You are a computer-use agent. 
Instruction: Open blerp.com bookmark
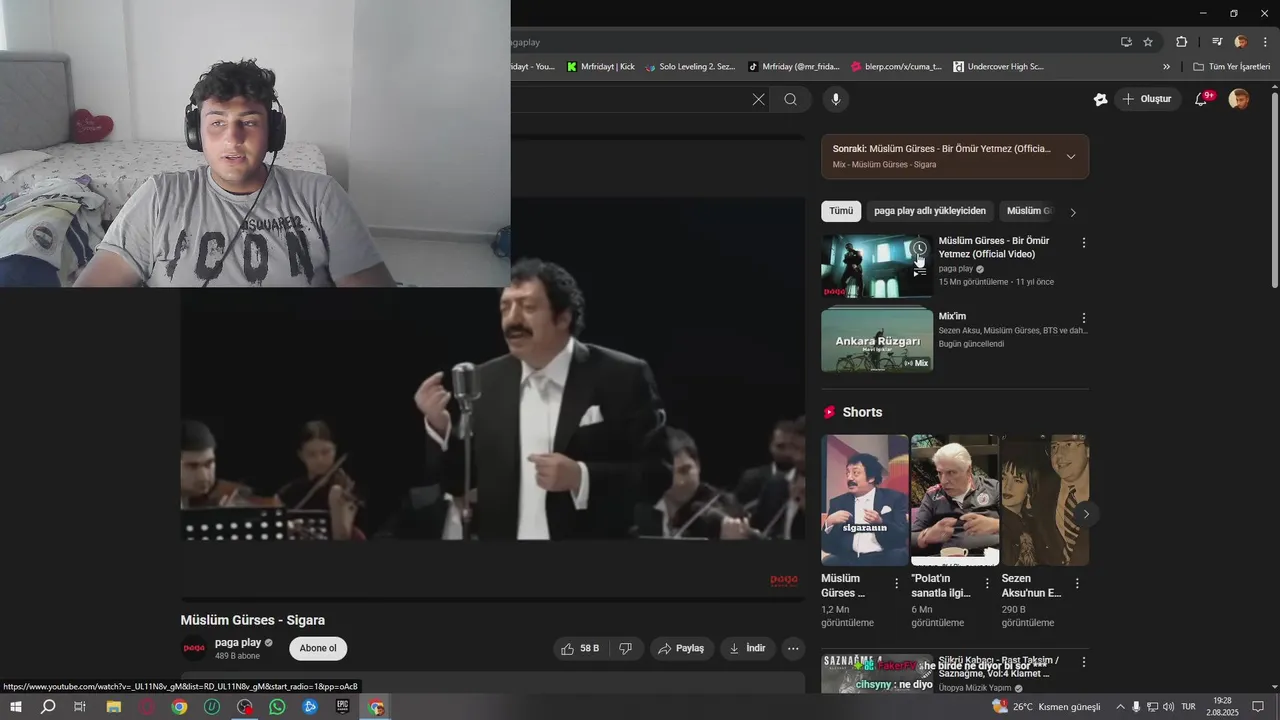[896, 67]
